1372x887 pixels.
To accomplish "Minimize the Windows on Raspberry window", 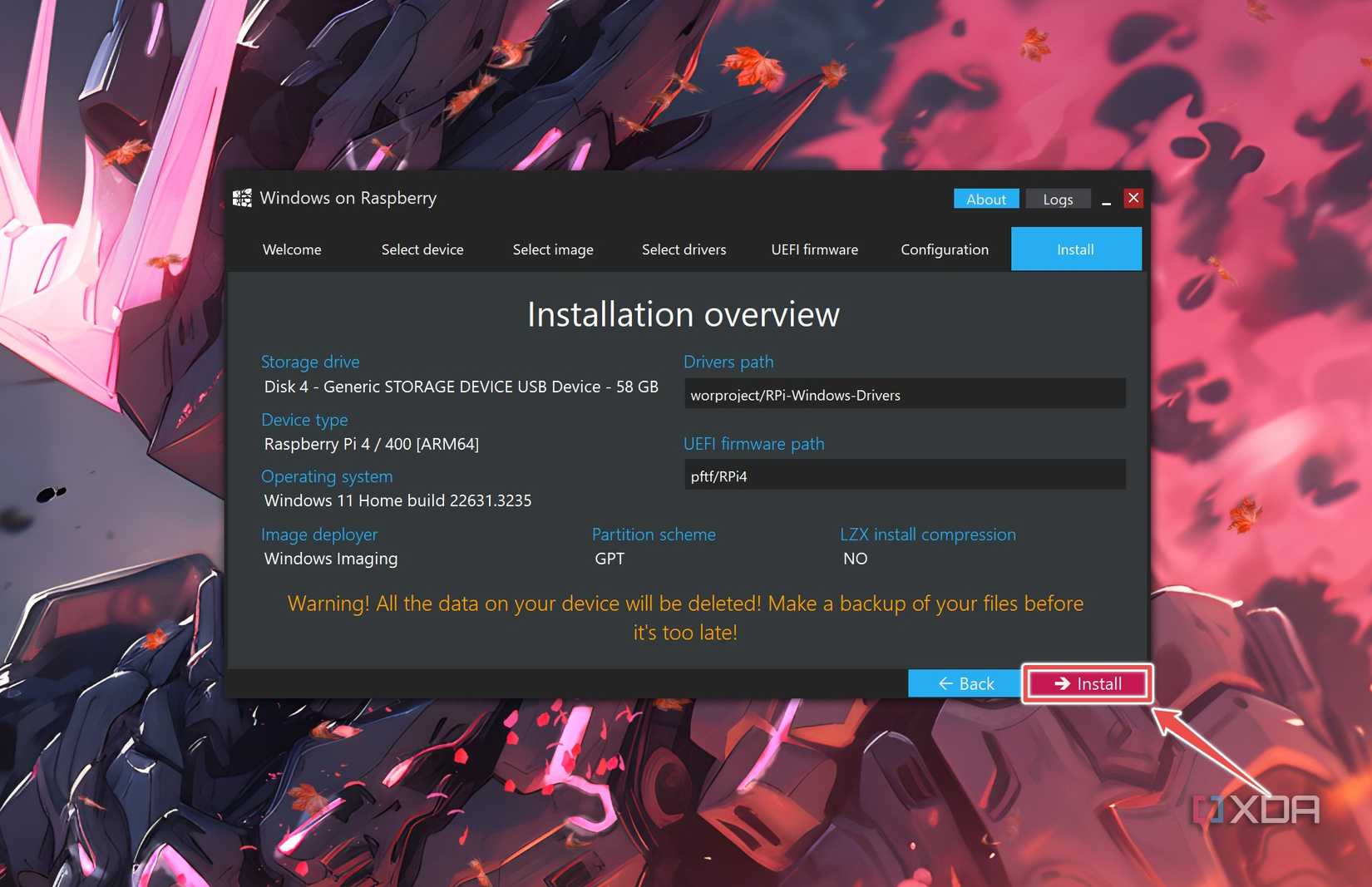I will 1106,199.
